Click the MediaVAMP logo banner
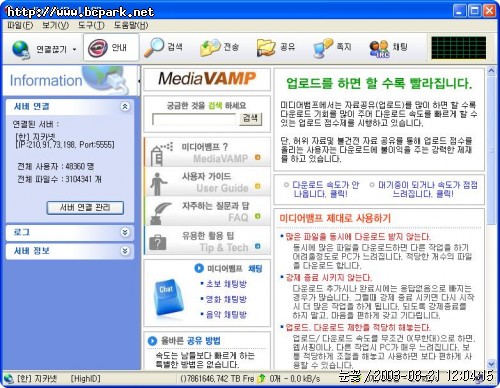 (x=207, y=79)
